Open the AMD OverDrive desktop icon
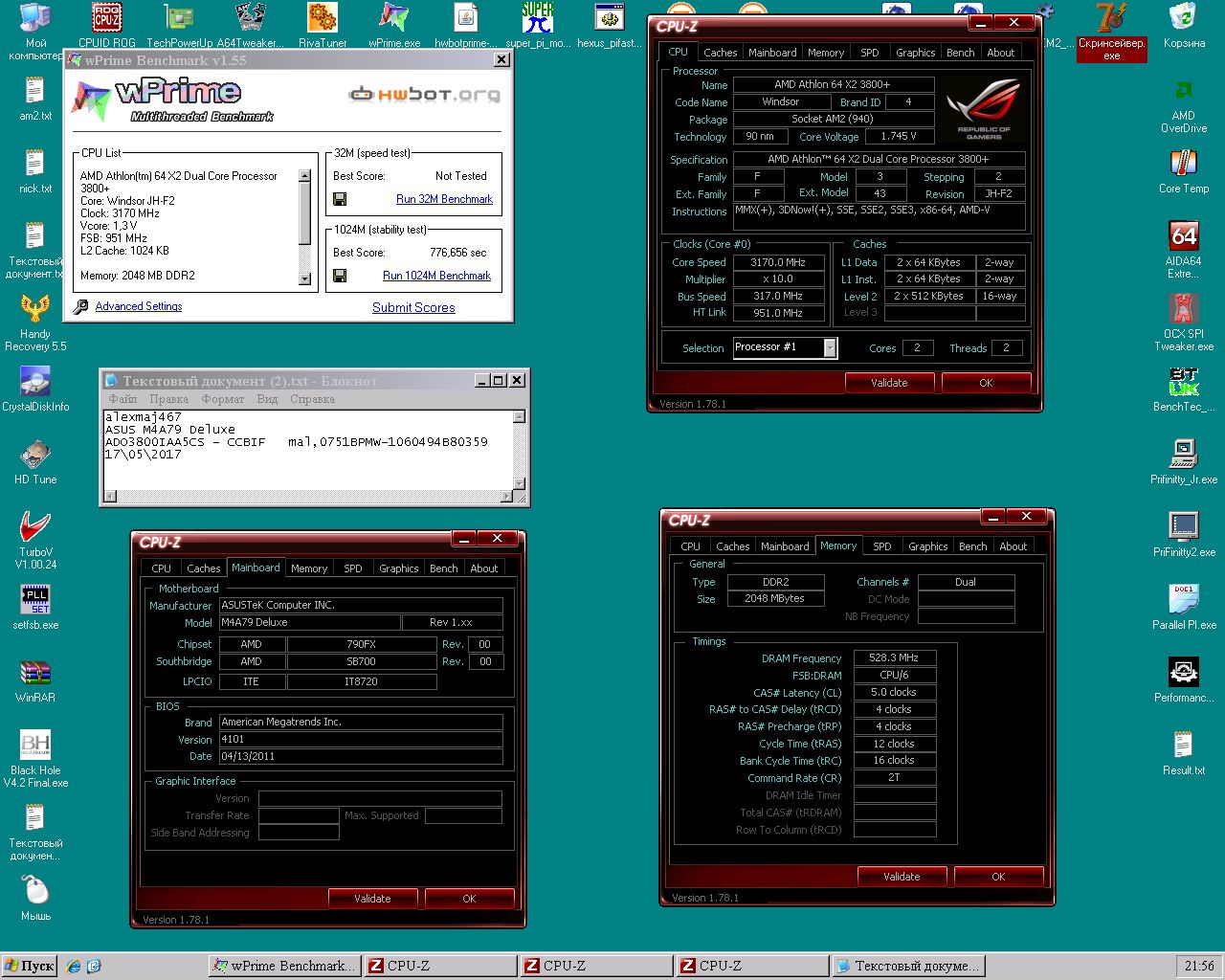Image resolution: width=1225 pixels, height=980 pixels. tap(1184, 104)
